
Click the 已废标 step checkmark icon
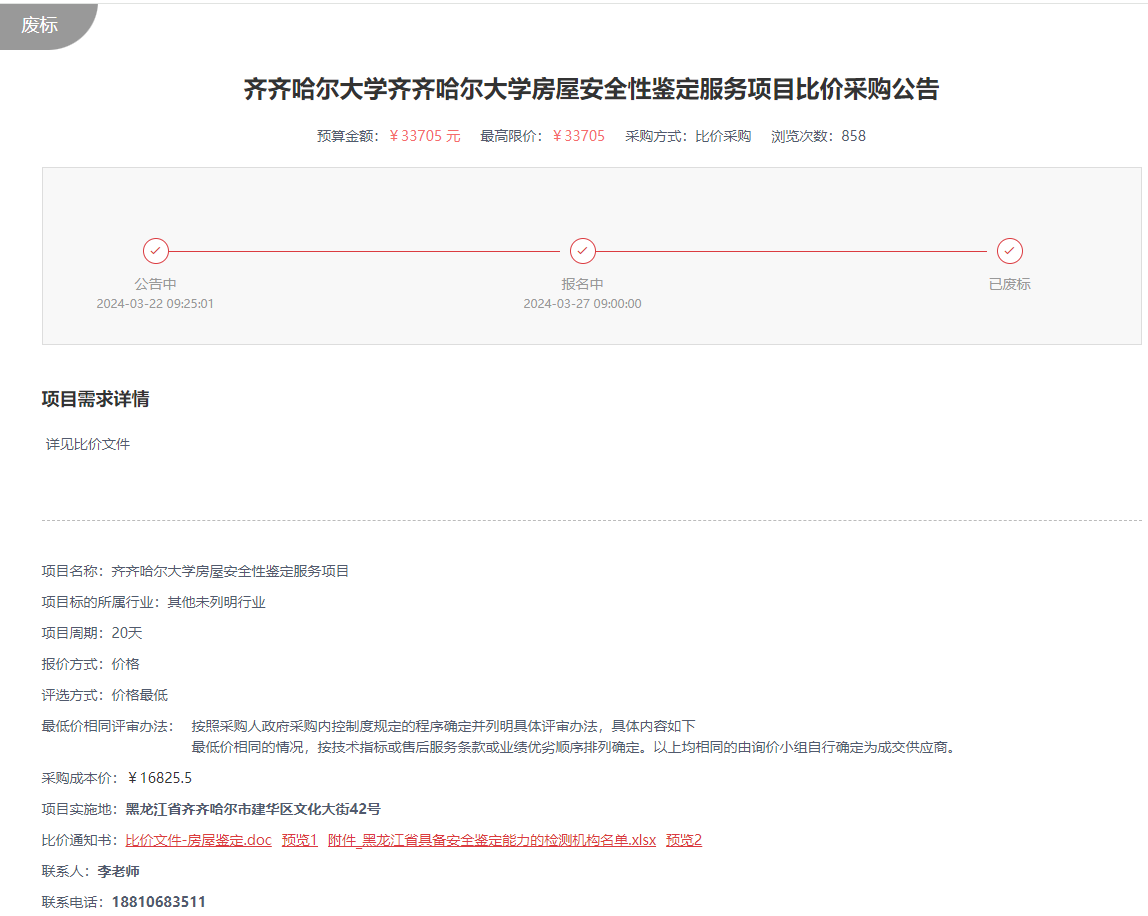(x=1010, y=251)
